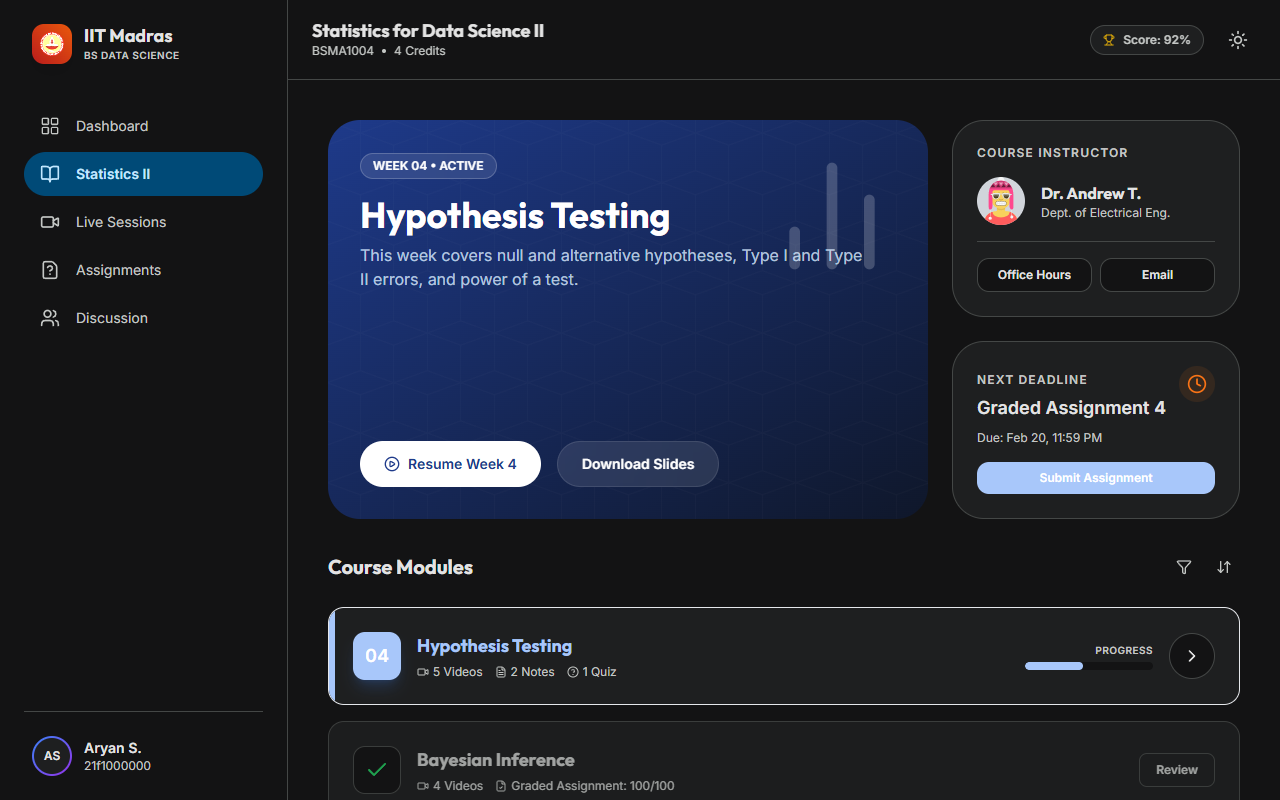
Task: Click the 04 module number badge
Action: click(377, 656)
